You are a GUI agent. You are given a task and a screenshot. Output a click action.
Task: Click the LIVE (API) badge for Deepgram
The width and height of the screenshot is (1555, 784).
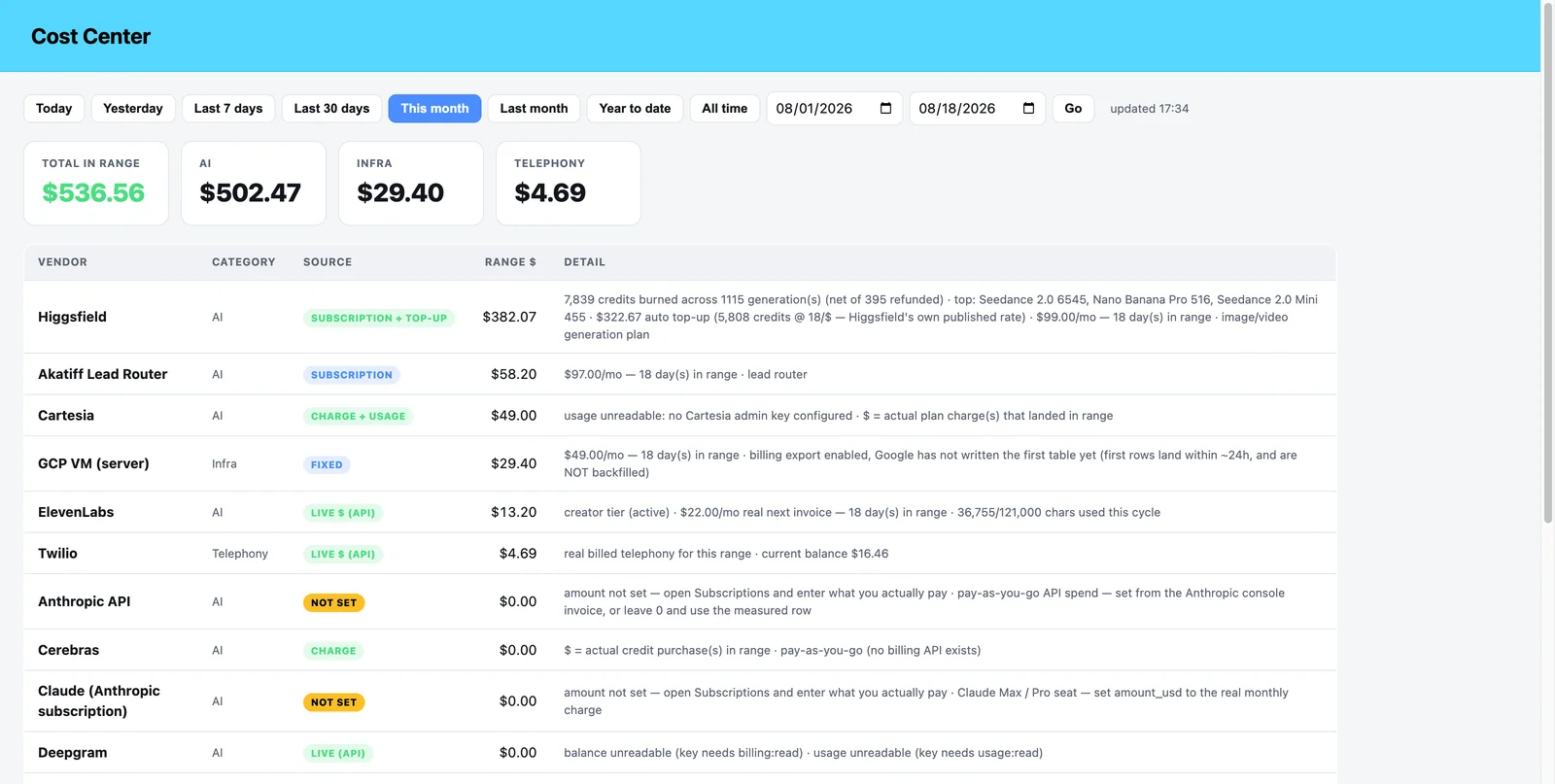tap(338, 753)
